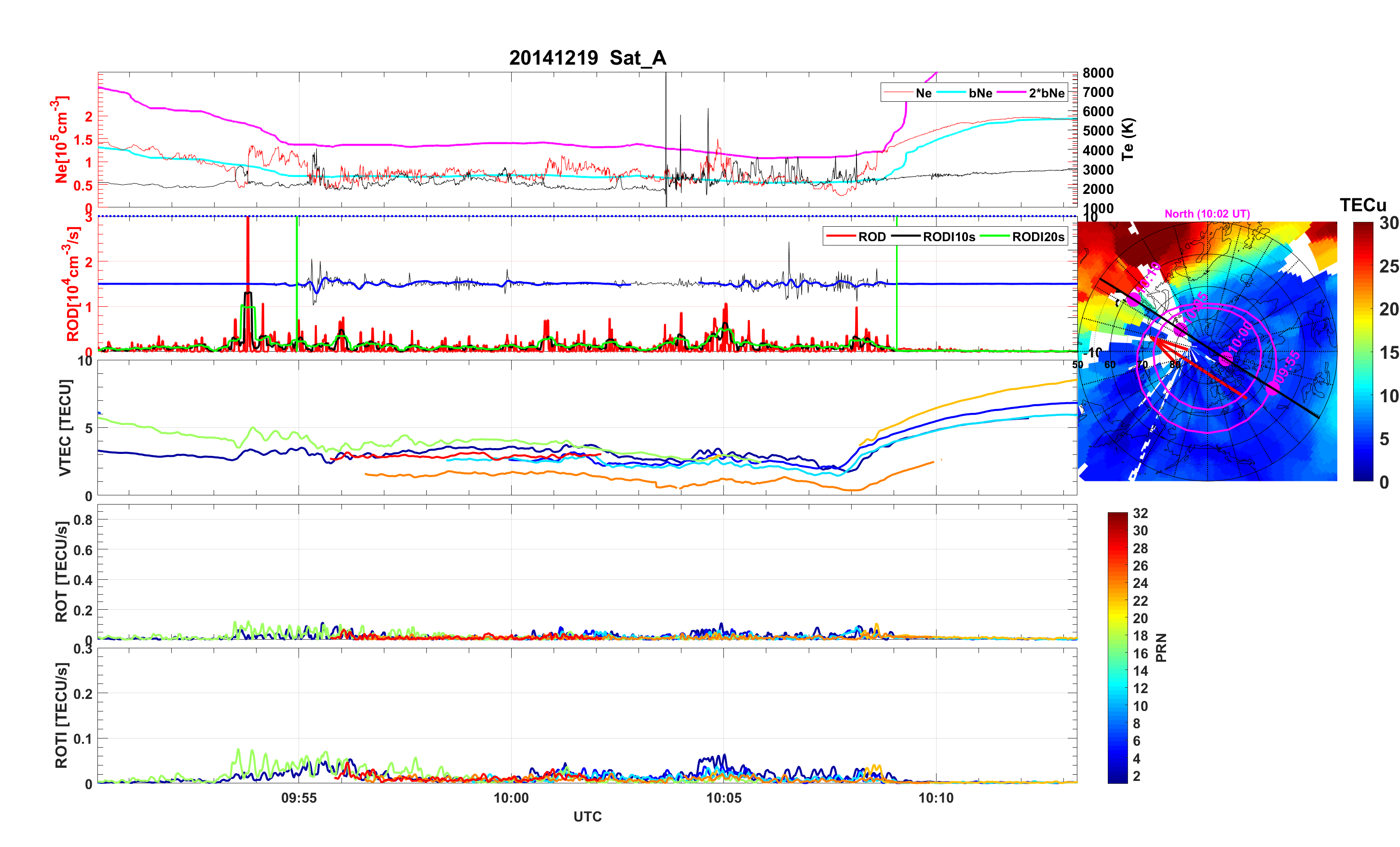Click the ROTI [TECU/s] axis label
Screen dimensions: 1400x847
click(x=61, y=715)
